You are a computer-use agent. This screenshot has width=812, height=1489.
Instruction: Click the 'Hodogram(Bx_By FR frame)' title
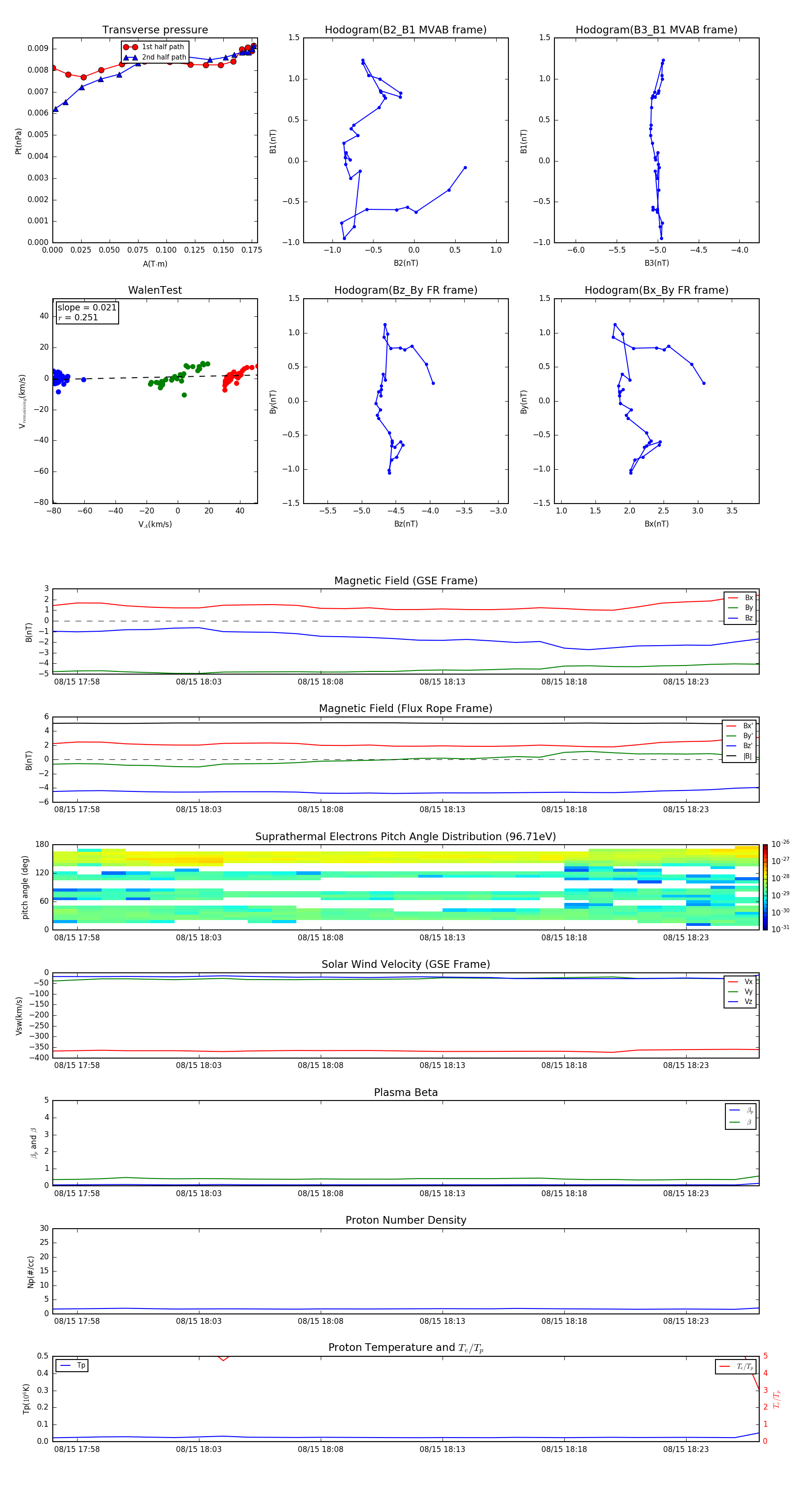[x=656, y=290]
